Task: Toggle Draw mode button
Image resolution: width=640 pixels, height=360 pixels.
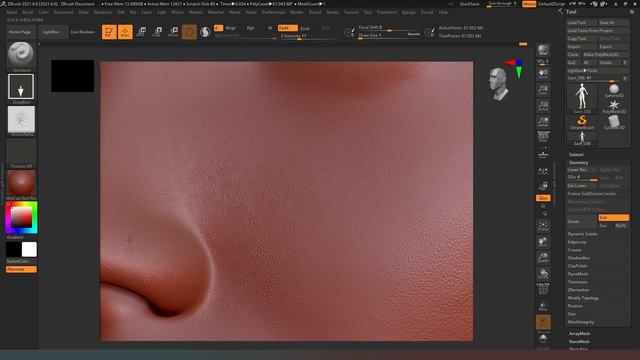Action: (125, 32)
